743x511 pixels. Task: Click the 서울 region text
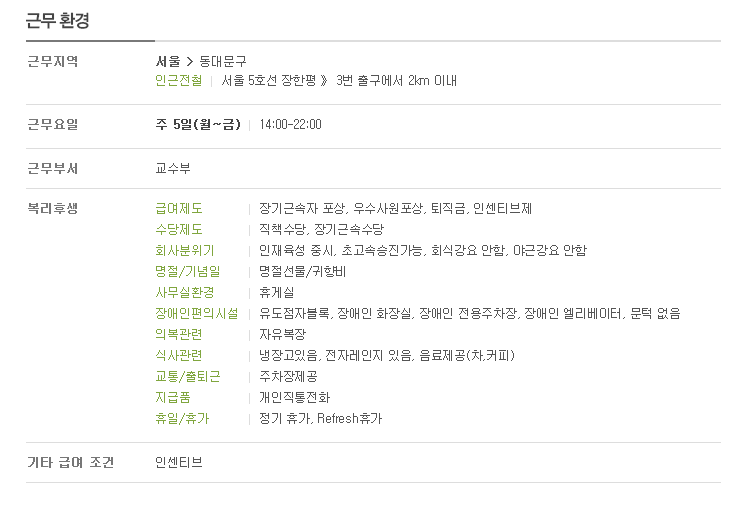(168, 61)
